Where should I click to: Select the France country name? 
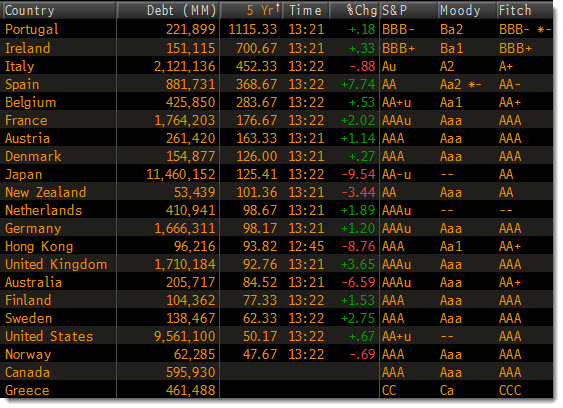26,120
